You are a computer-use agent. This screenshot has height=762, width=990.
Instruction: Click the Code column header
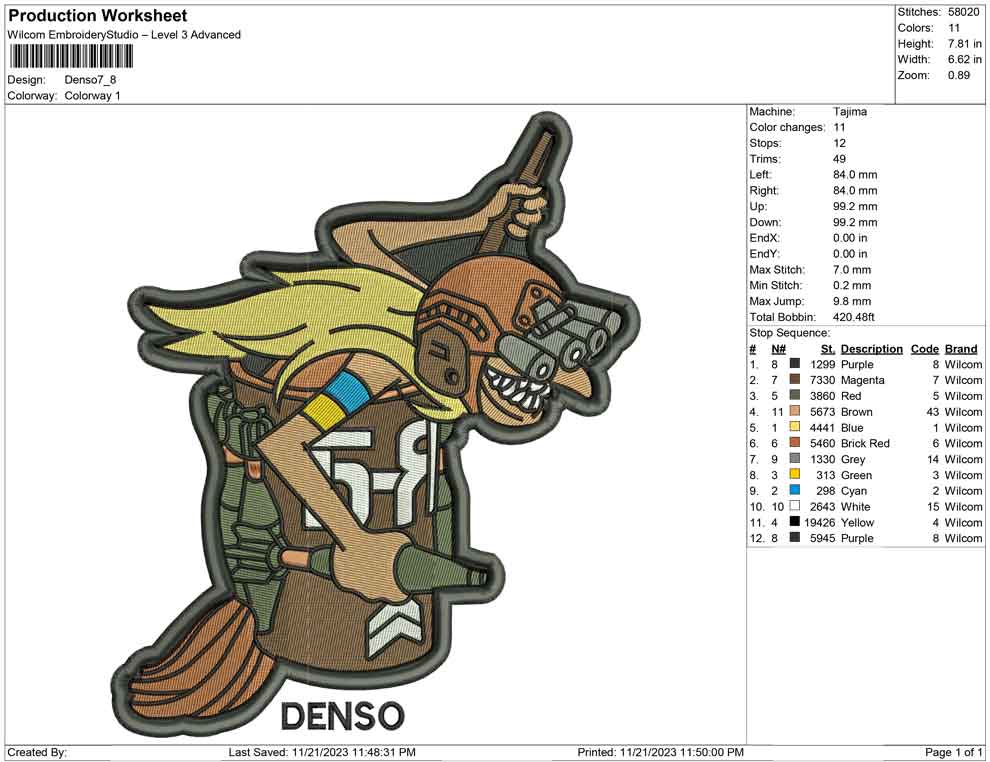pos(924,349)
